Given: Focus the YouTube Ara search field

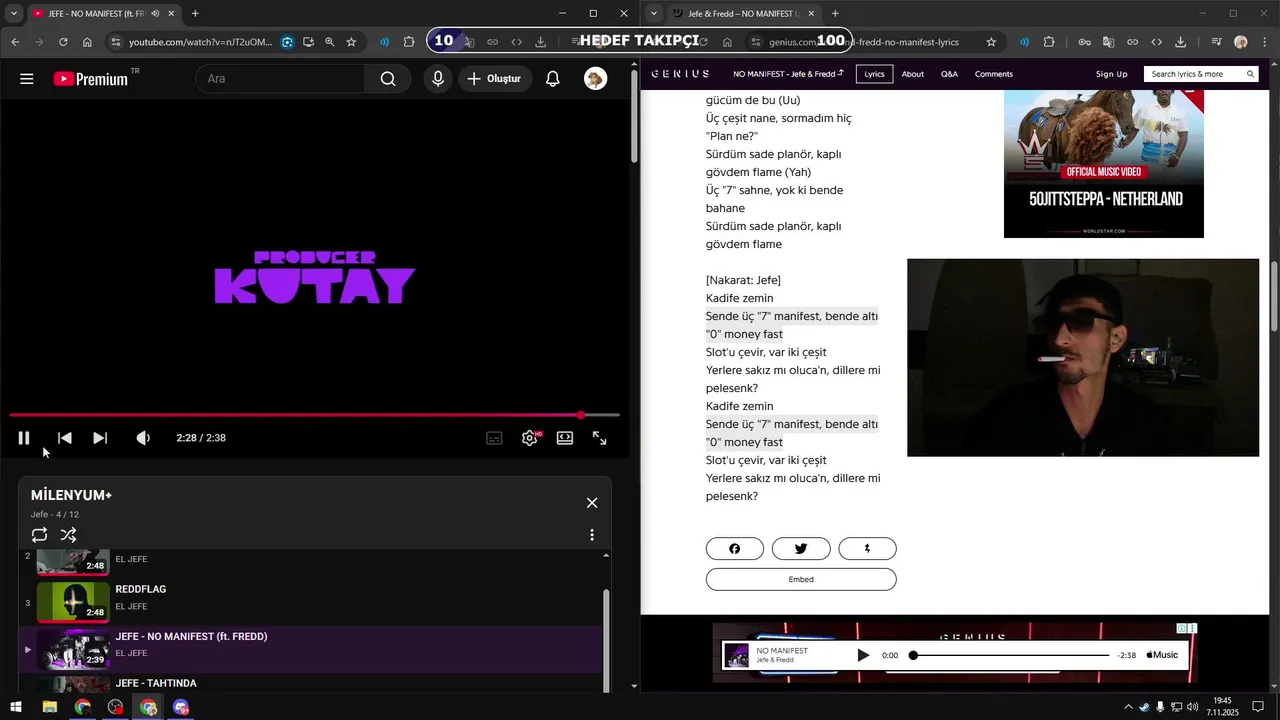Looking at the screenshot, I should tap(282, 79).
